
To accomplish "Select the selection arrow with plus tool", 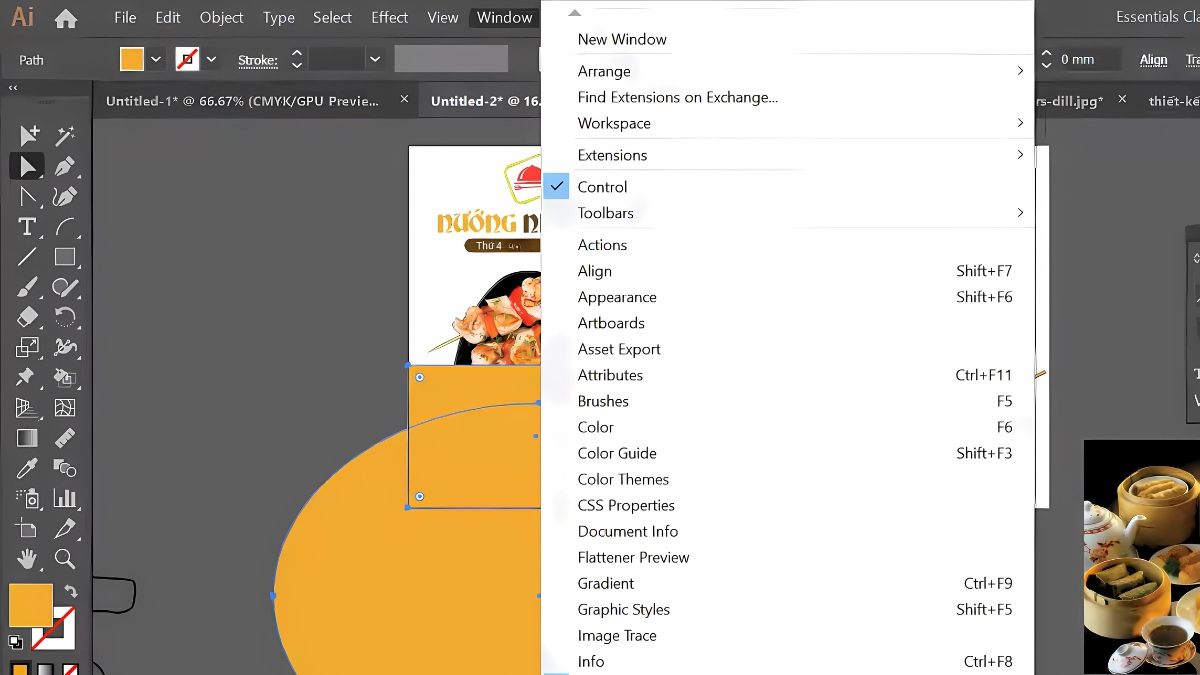I will (28, 135).
